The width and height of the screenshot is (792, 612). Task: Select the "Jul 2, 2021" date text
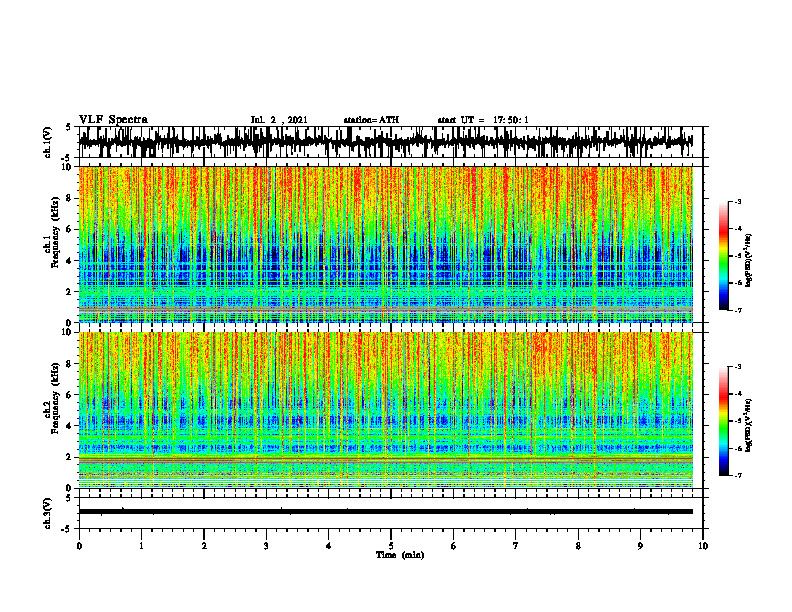coord(279,120)
